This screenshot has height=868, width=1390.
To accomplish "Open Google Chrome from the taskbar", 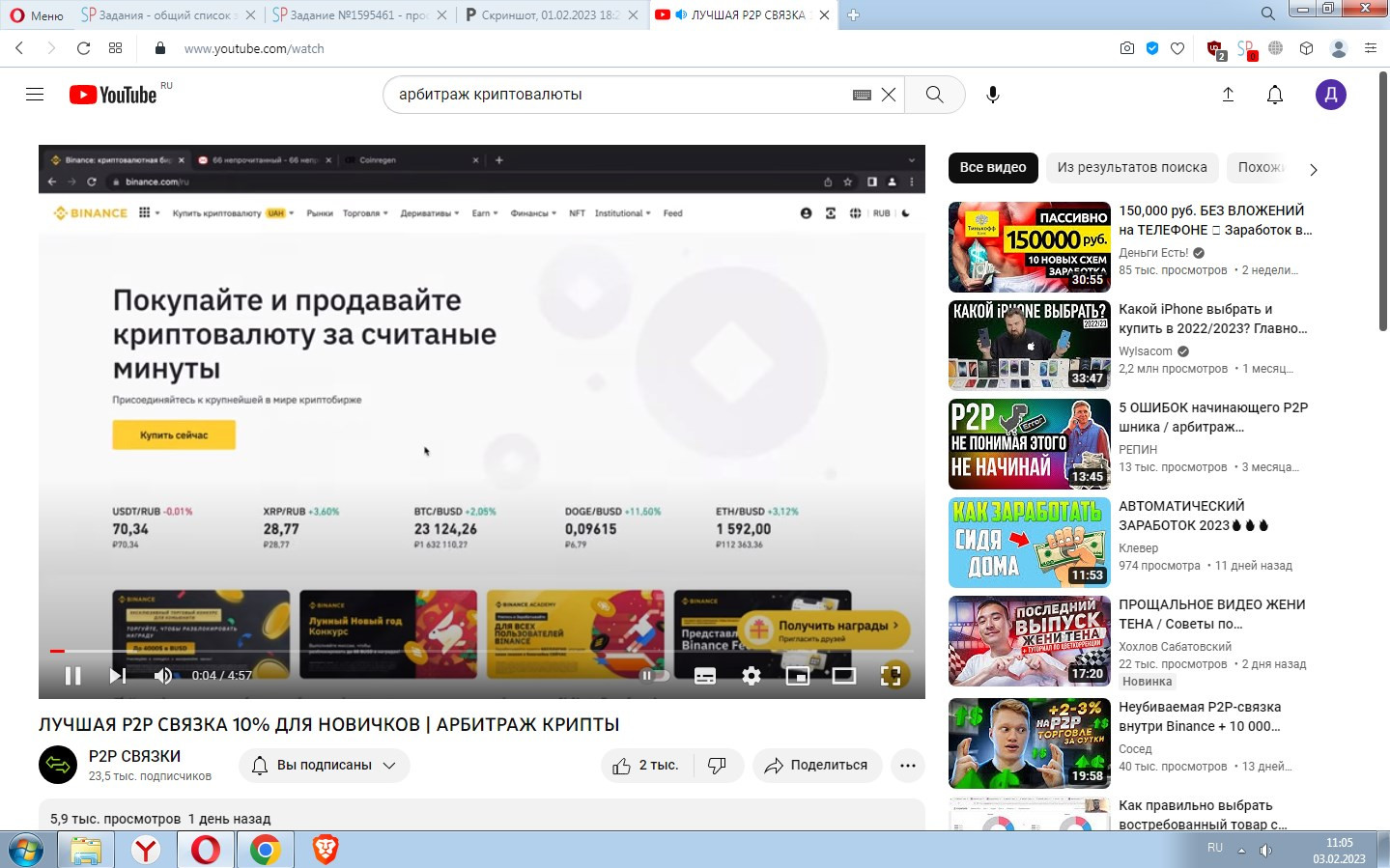I will pyautogui.click(x=265, y=850).
